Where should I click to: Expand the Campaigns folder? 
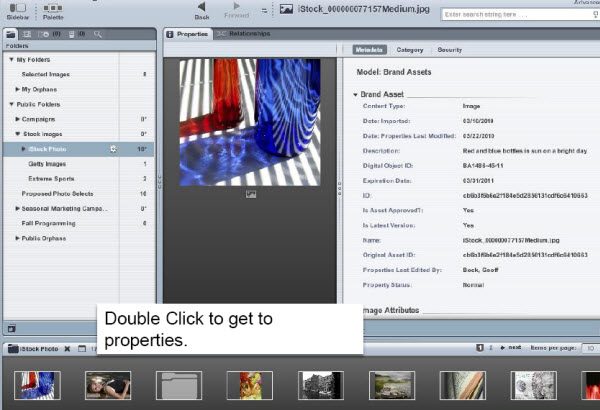click(17, 119)
